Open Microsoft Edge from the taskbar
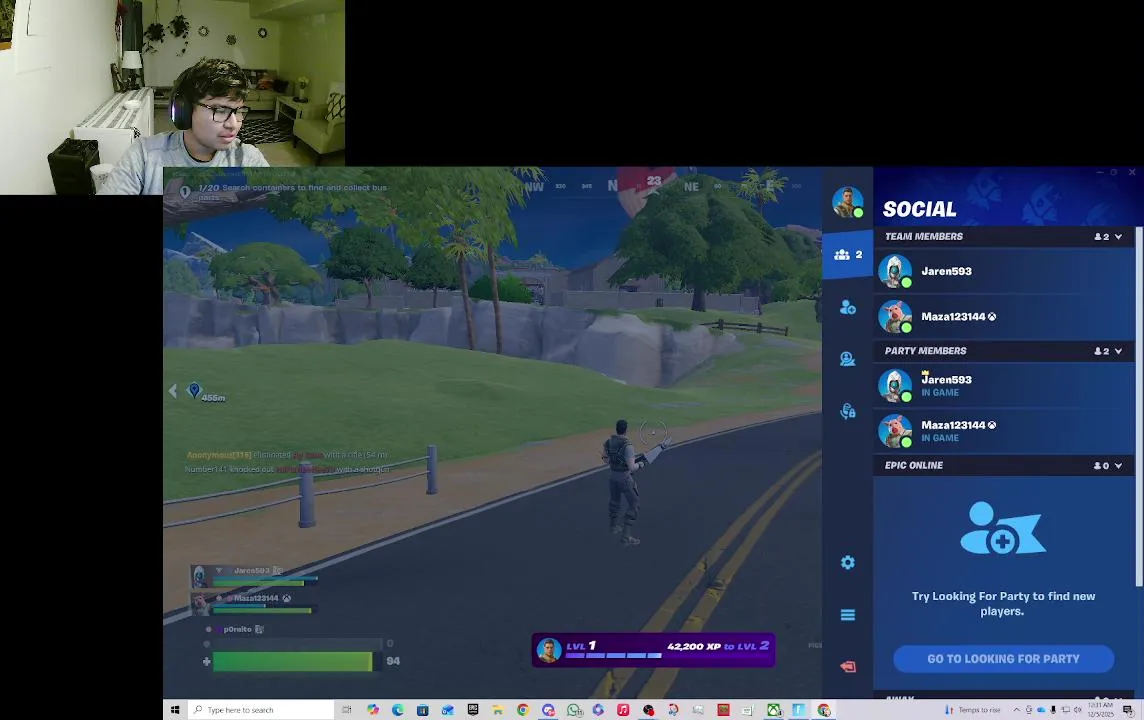The width and height of the screenshot is (1144, 720). click(398, 710)
